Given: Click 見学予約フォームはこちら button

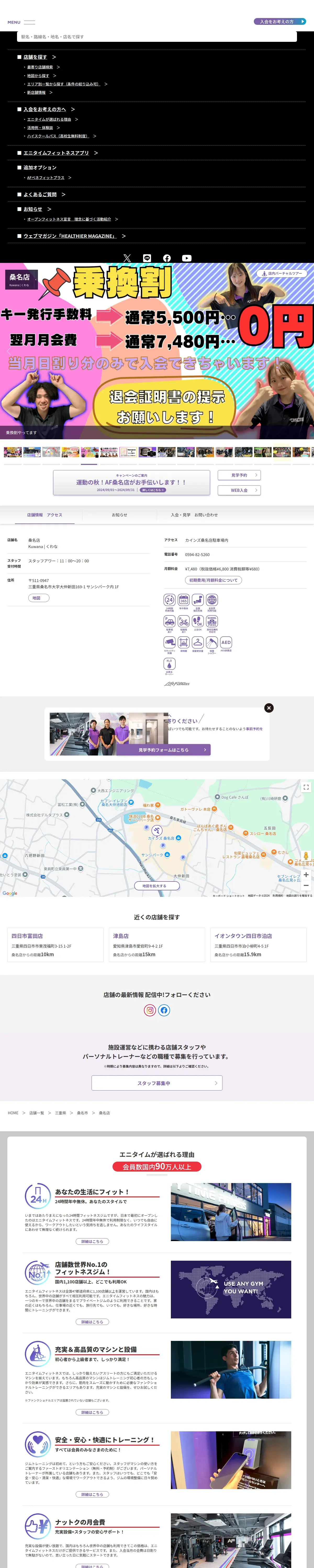Looking at the screenshot, I should (x=163, y=750).
